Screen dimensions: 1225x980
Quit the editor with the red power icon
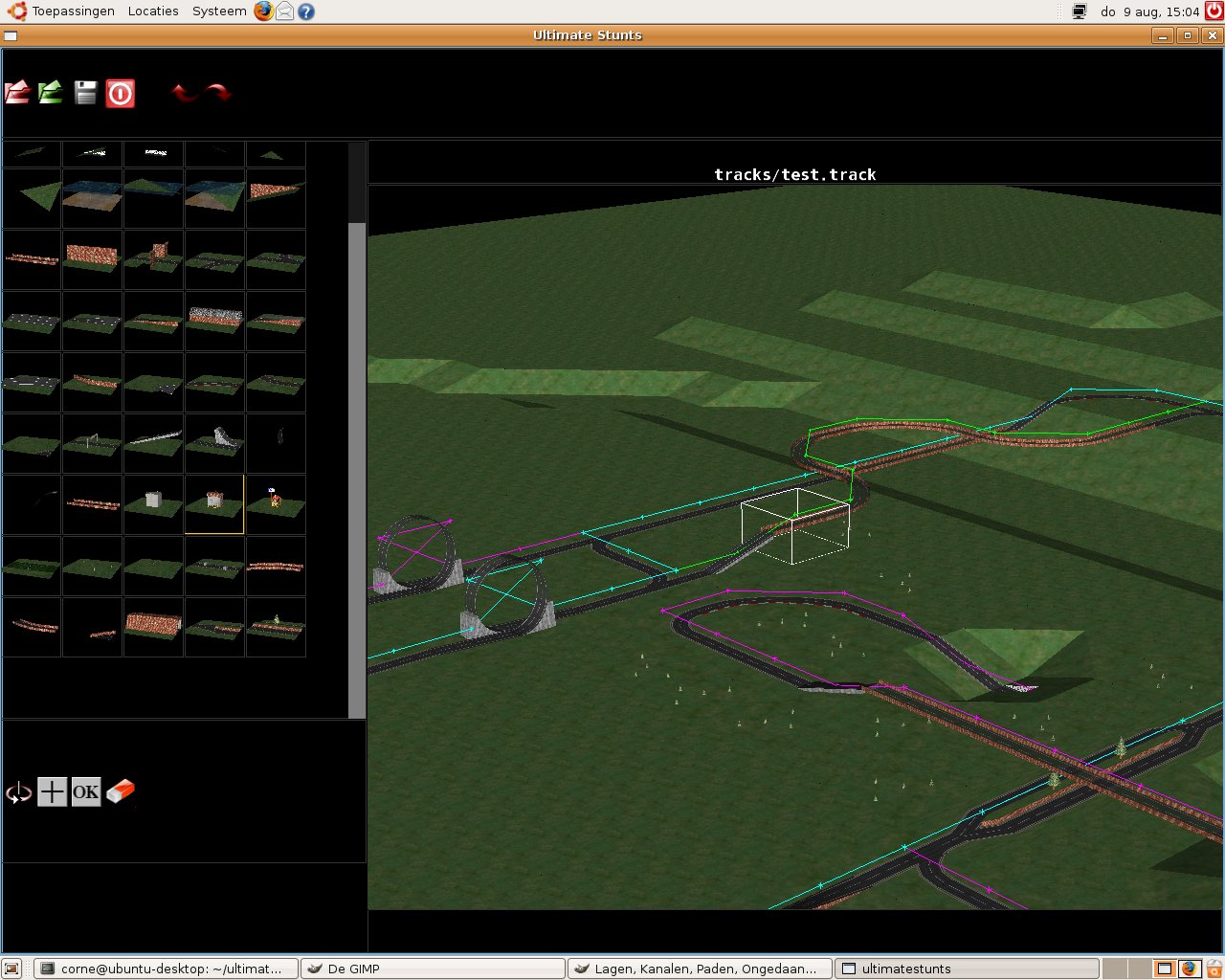120,93
